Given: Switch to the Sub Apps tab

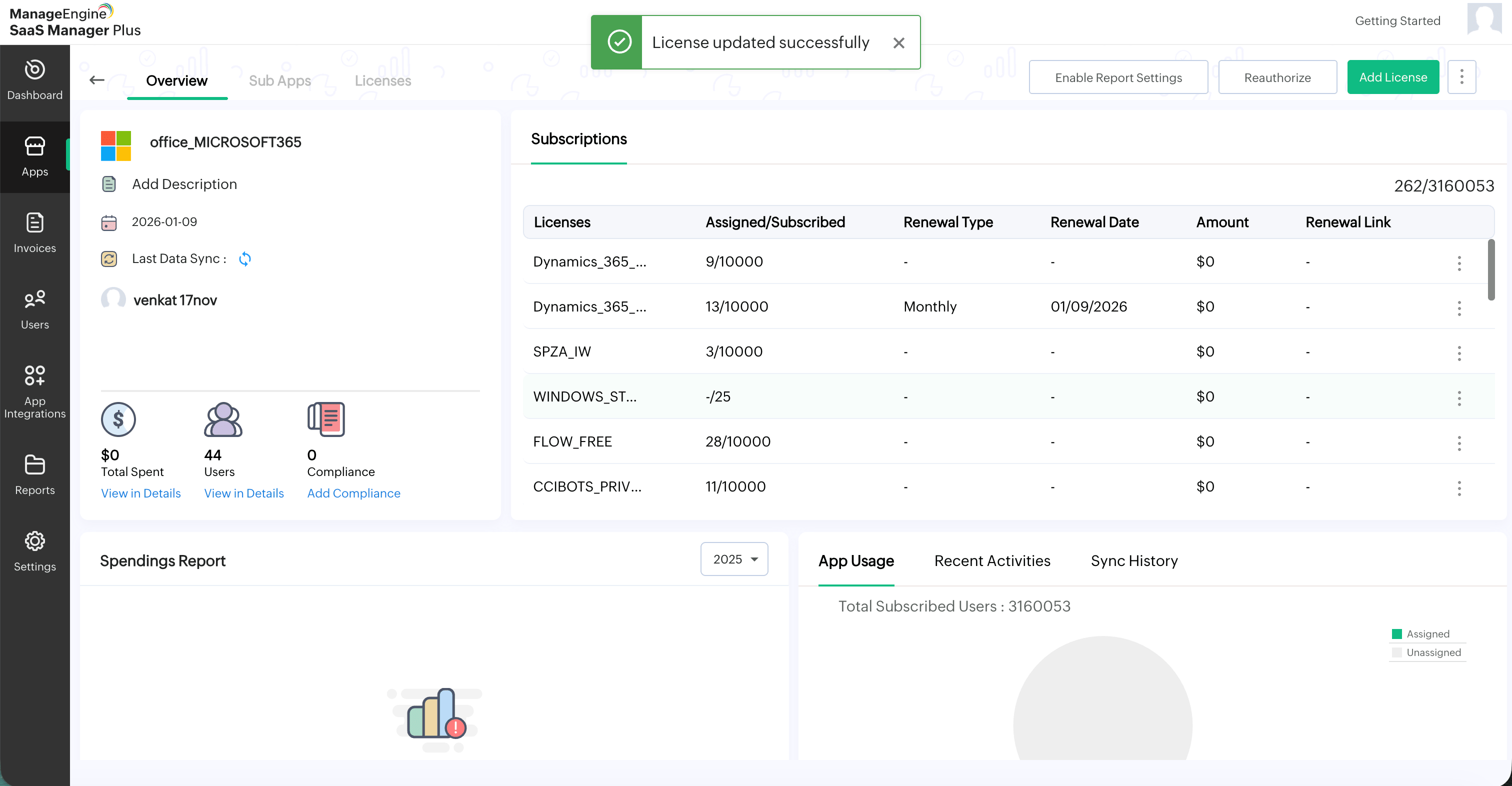Looking at the screenshot, I should [x=279, y=80].
